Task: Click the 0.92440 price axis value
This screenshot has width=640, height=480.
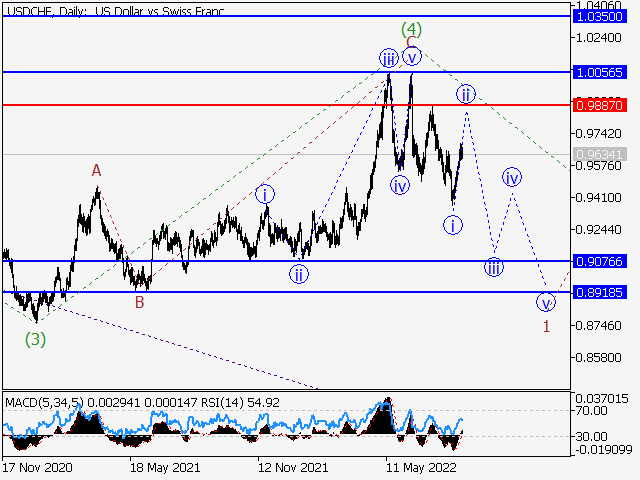Action: (599, 229)
